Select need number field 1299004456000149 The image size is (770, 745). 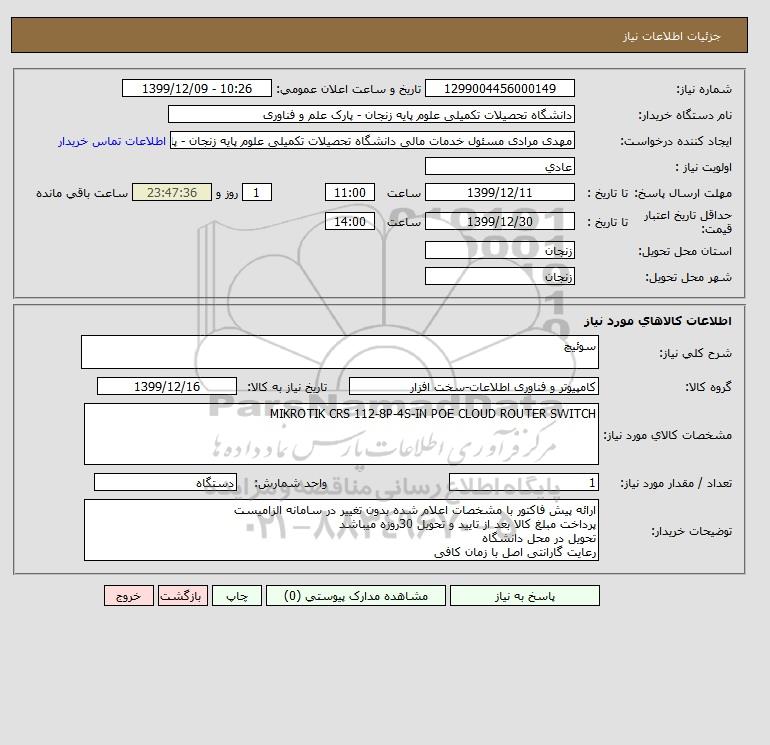(499, 88)
